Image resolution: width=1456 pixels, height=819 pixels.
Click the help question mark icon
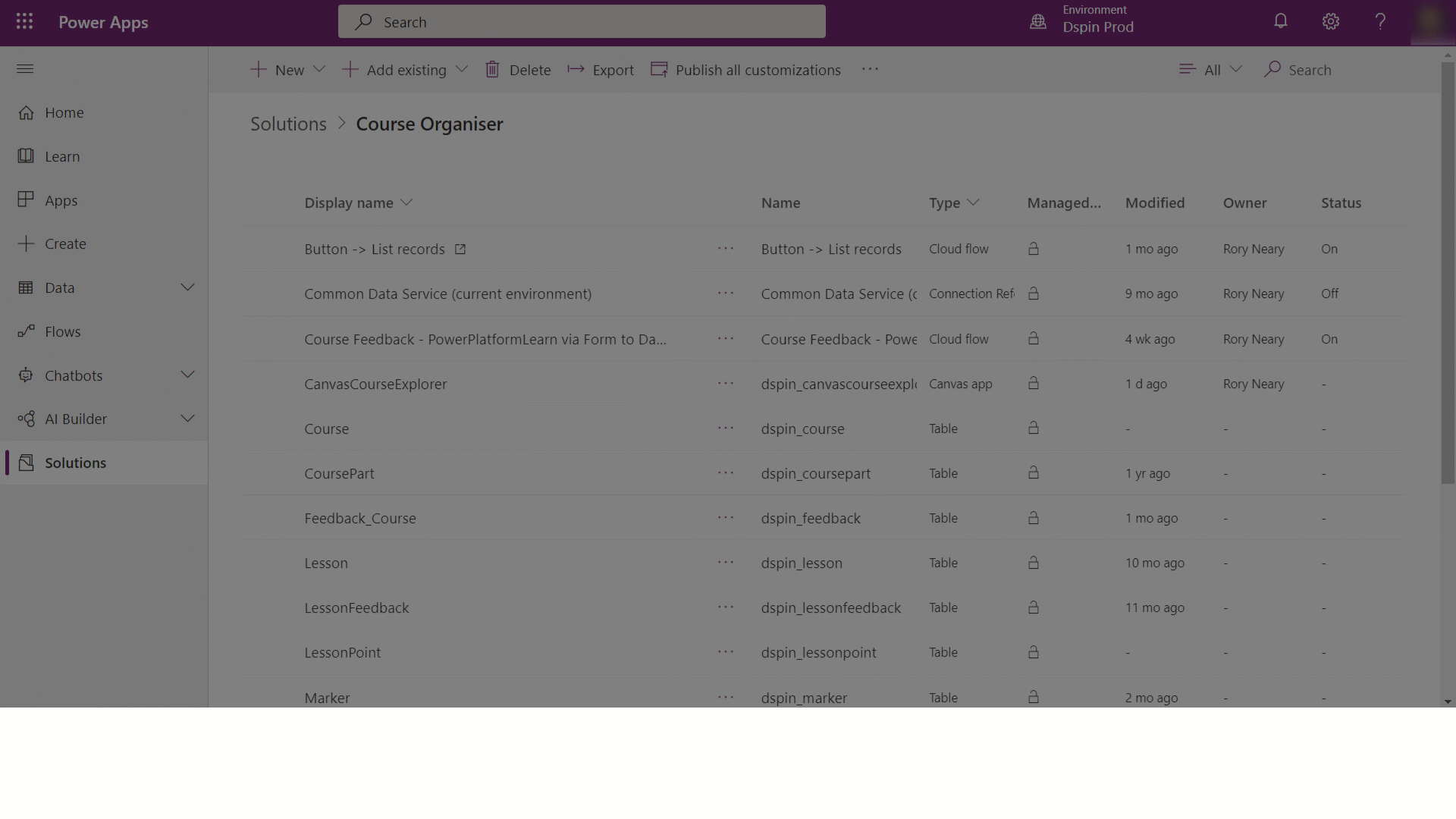[1380, 22]
